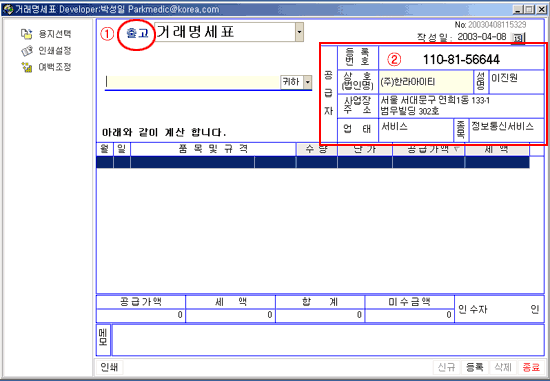Sort by 공급가액 column header
550x381 pixels.
[x=429, y=149]
